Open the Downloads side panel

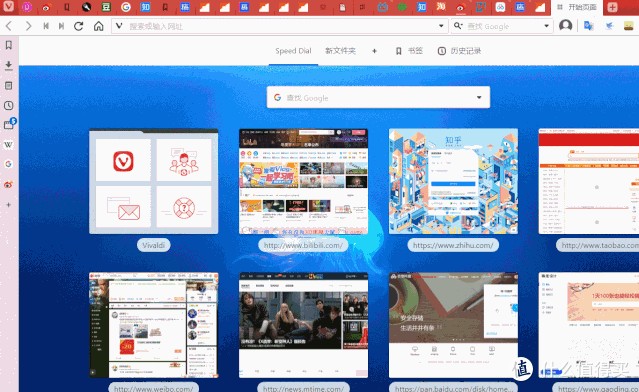tap(9, 65)
